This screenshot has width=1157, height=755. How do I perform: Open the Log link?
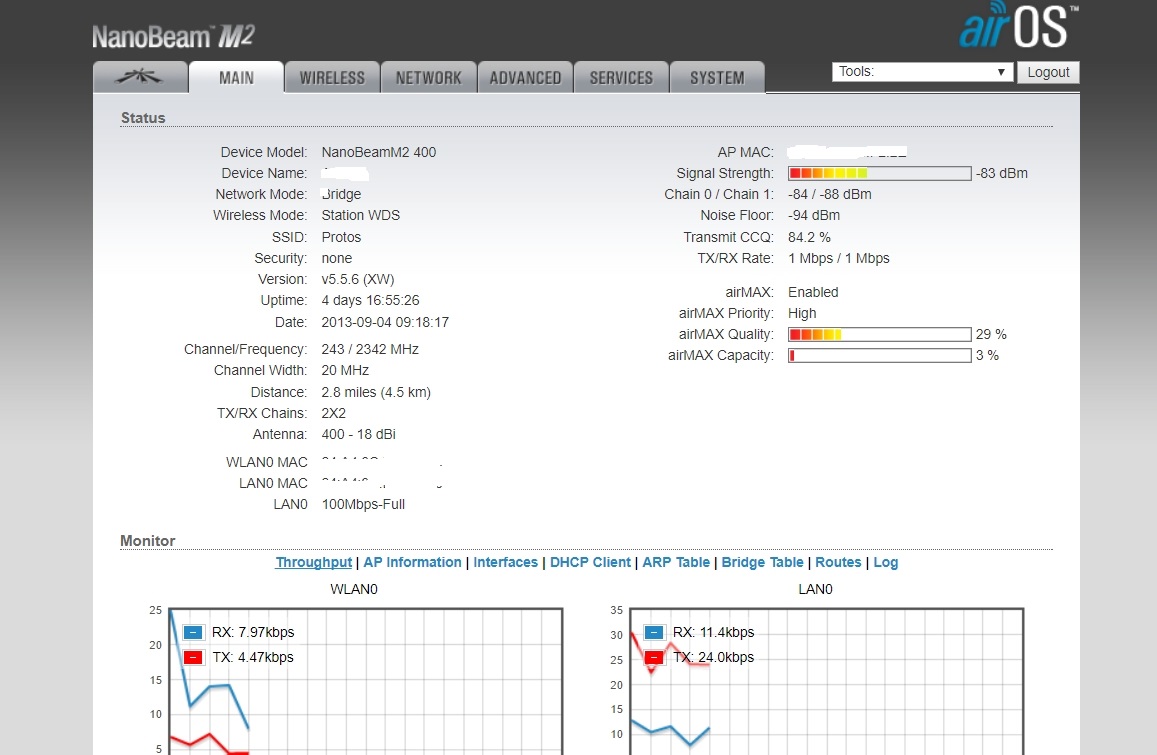(x=885, y=562)
